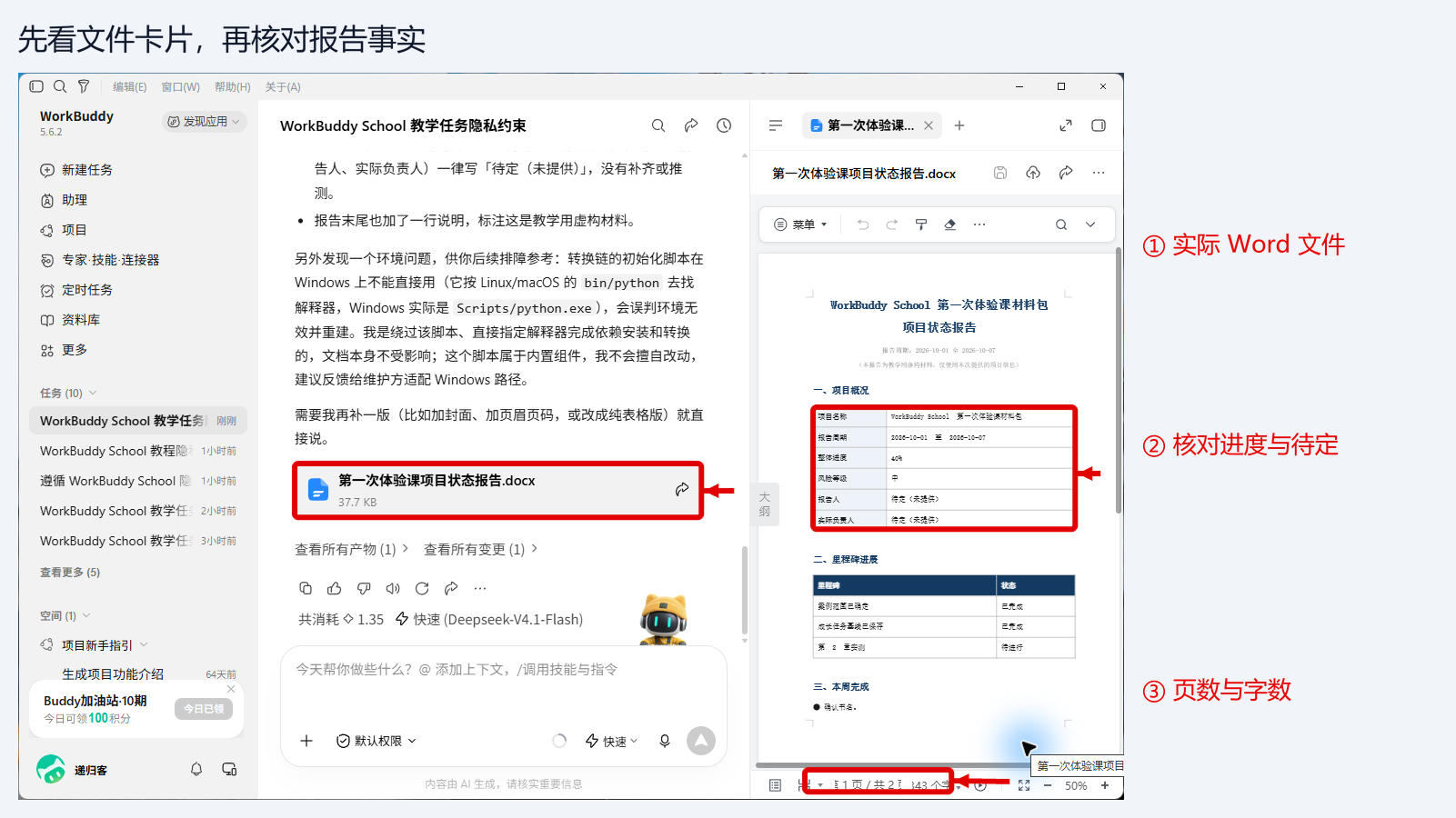The height and width of the screenshot is (818, 1456).
Task: Click the eraser clear-format icon
Action: tap(950, 224)
